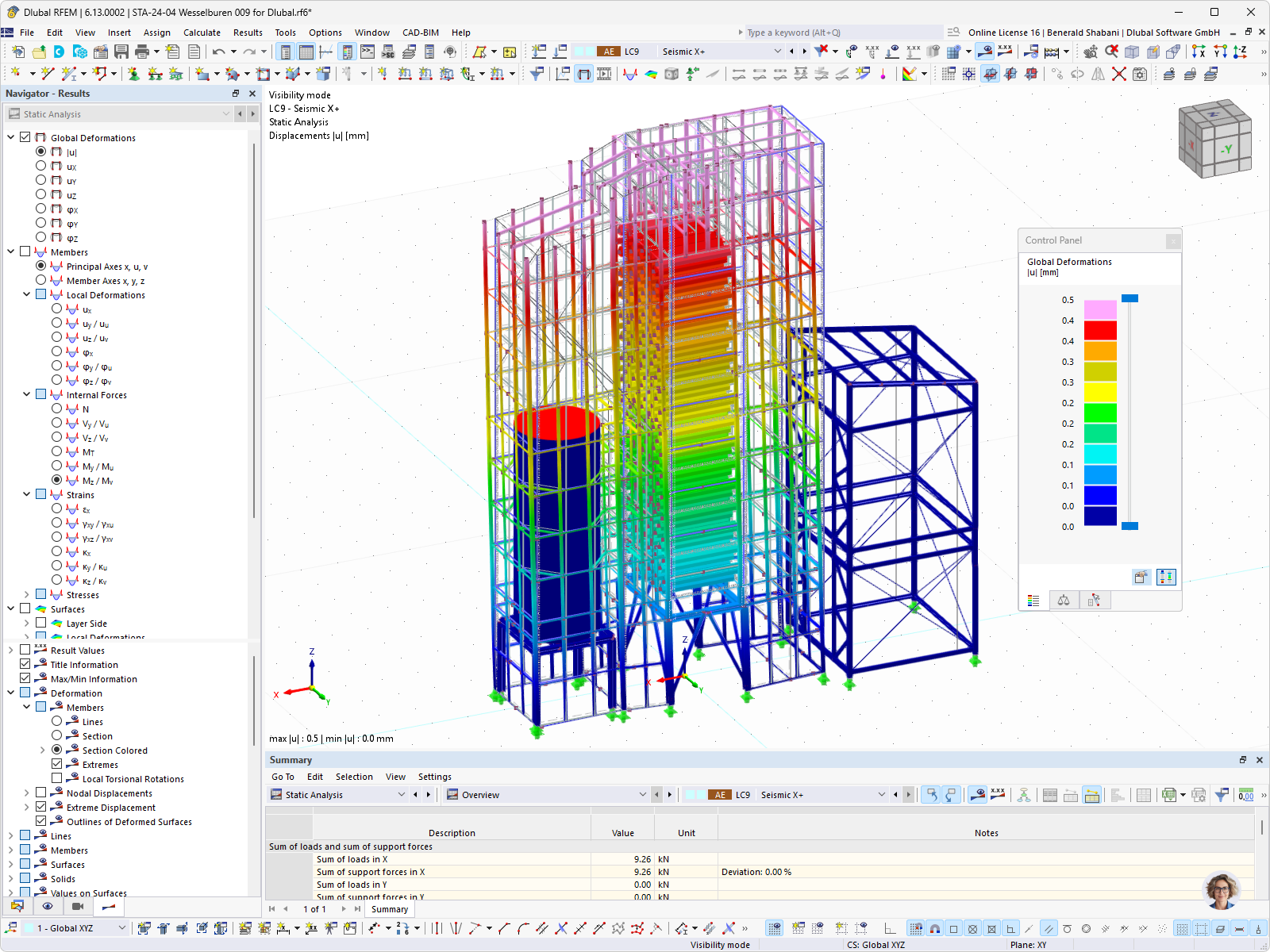Select the Member Axes x, y, z radio button

click(40, 280)
